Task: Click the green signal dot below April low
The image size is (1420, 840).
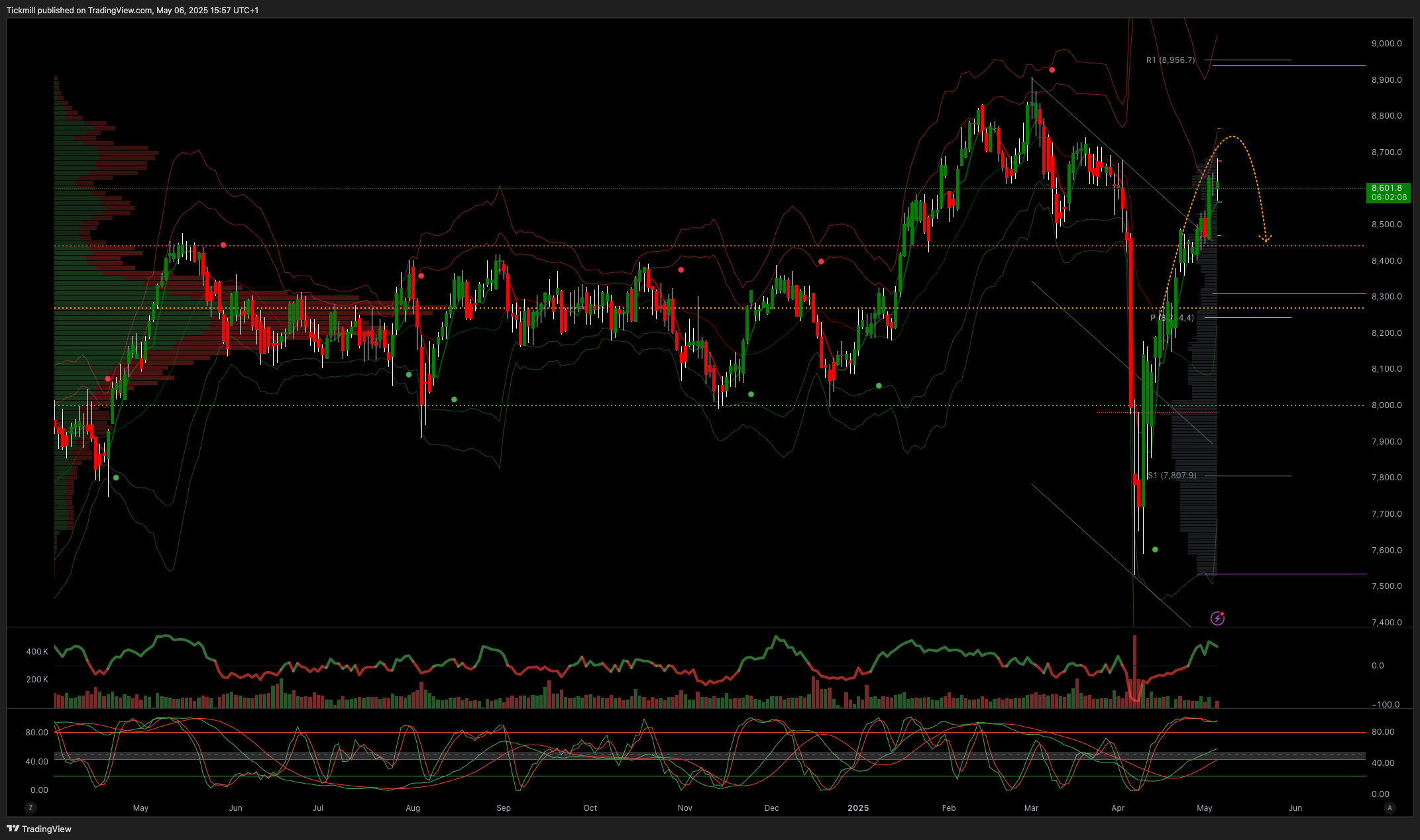Action: (1155, 550)
